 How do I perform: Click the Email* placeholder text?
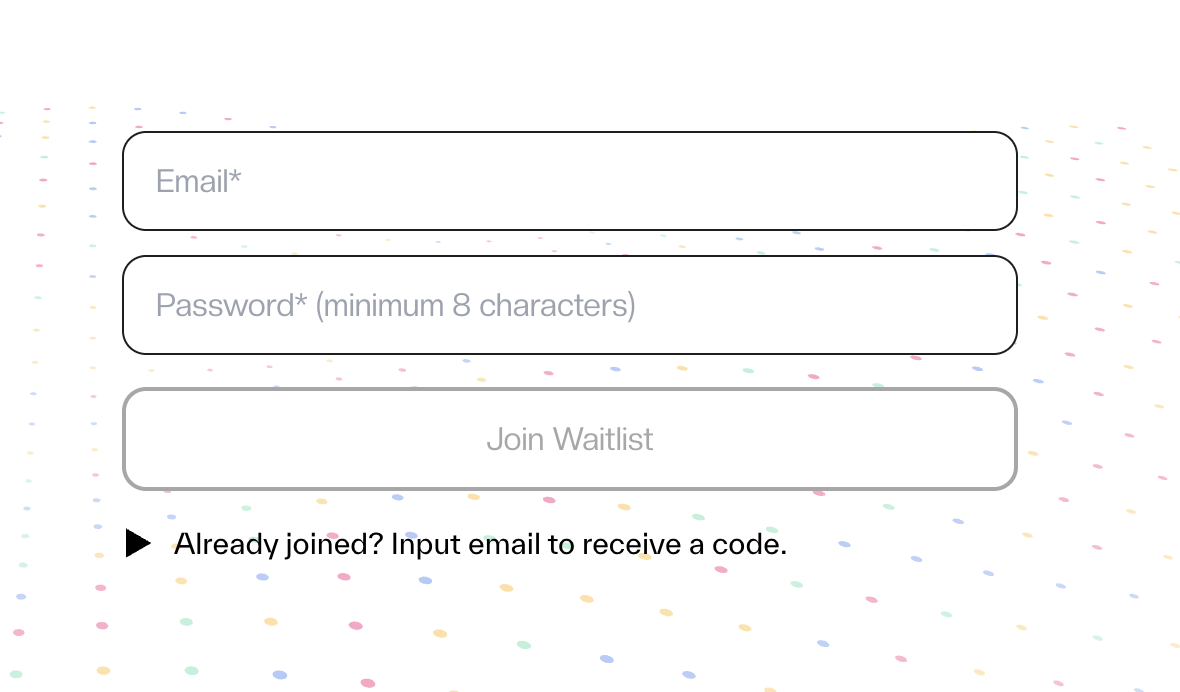tap(198, 181)
